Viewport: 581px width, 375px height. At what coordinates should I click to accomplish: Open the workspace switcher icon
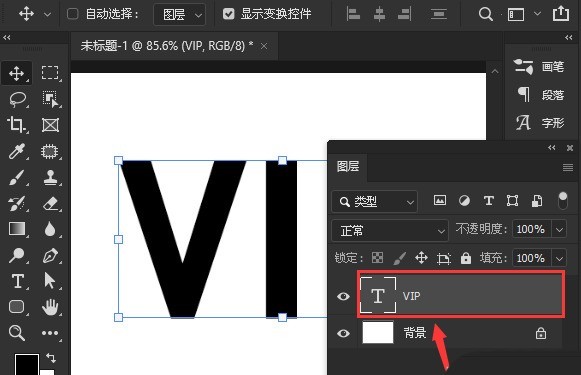516,14
